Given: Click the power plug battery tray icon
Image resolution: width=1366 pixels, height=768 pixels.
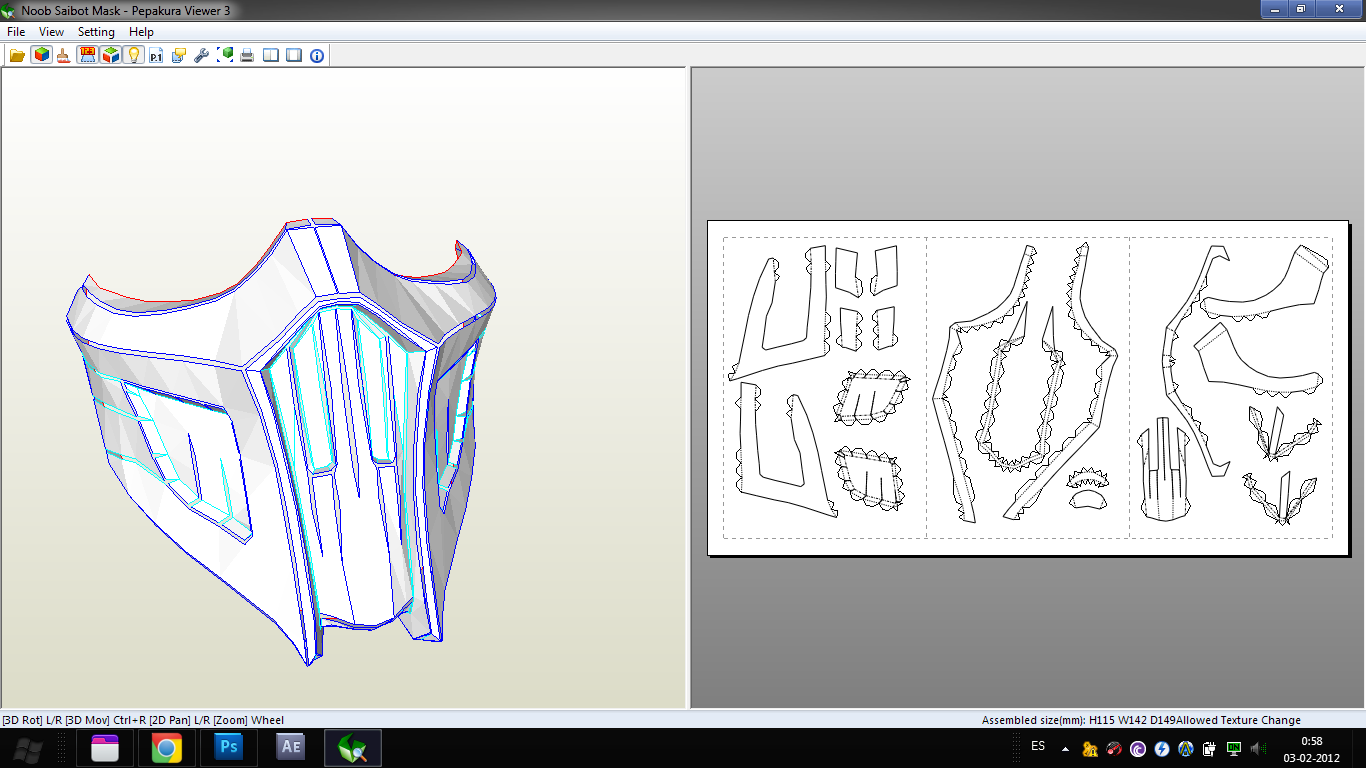Looking at the screenshot, I should point(1210,748).
